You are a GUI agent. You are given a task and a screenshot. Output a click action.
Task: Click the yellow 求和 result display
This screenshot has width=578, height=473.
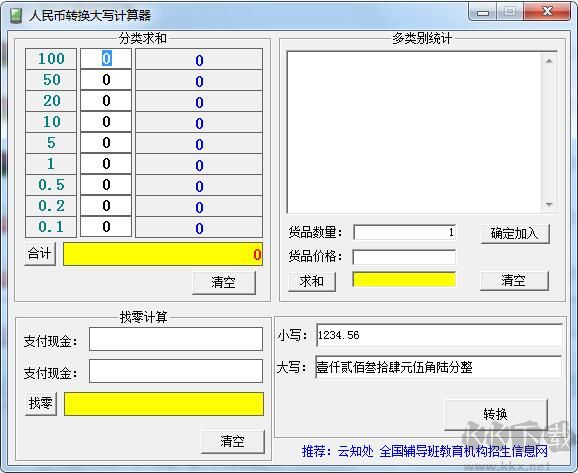click(x=404, y=279)
